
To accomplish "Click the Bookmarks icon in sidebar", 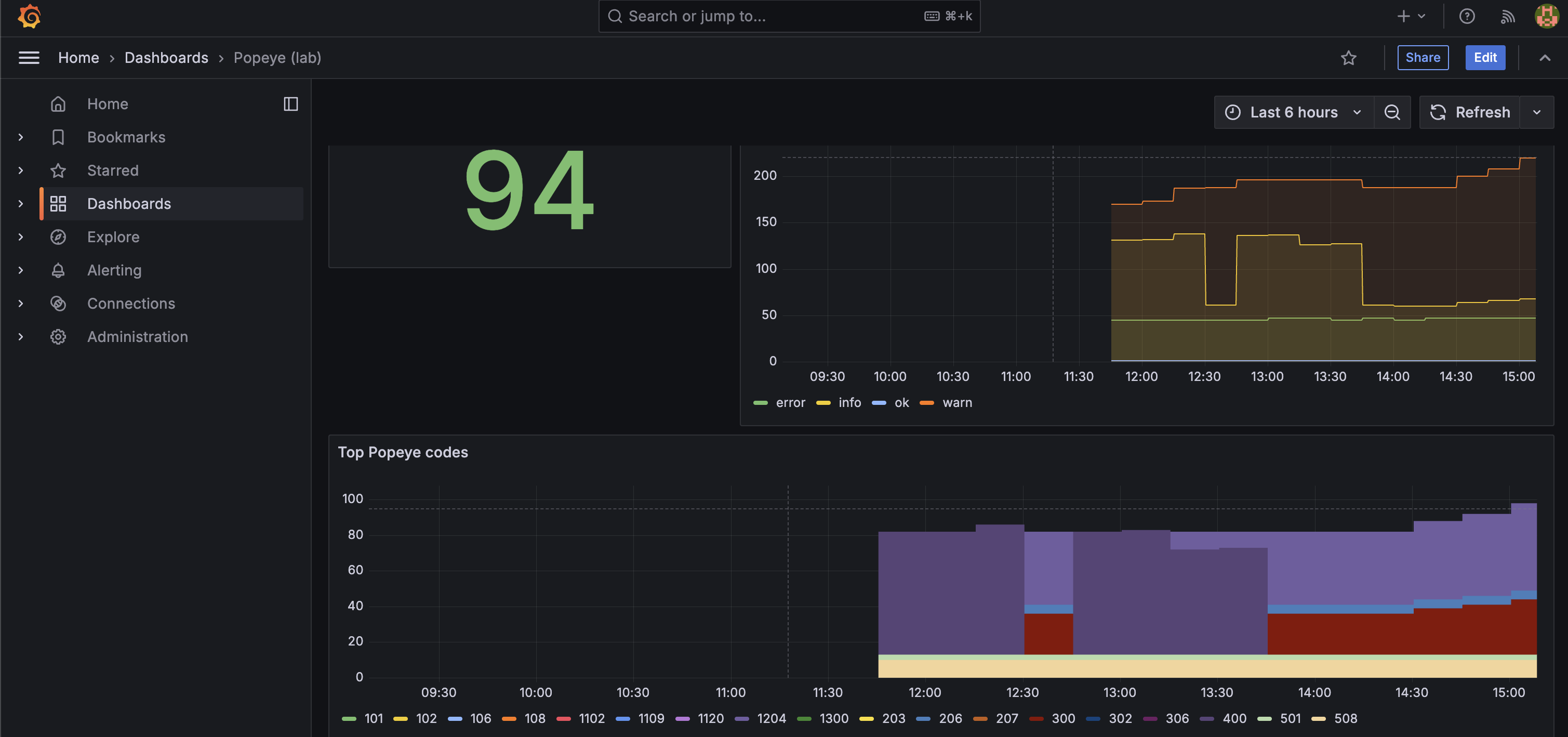I will [58, 137].
